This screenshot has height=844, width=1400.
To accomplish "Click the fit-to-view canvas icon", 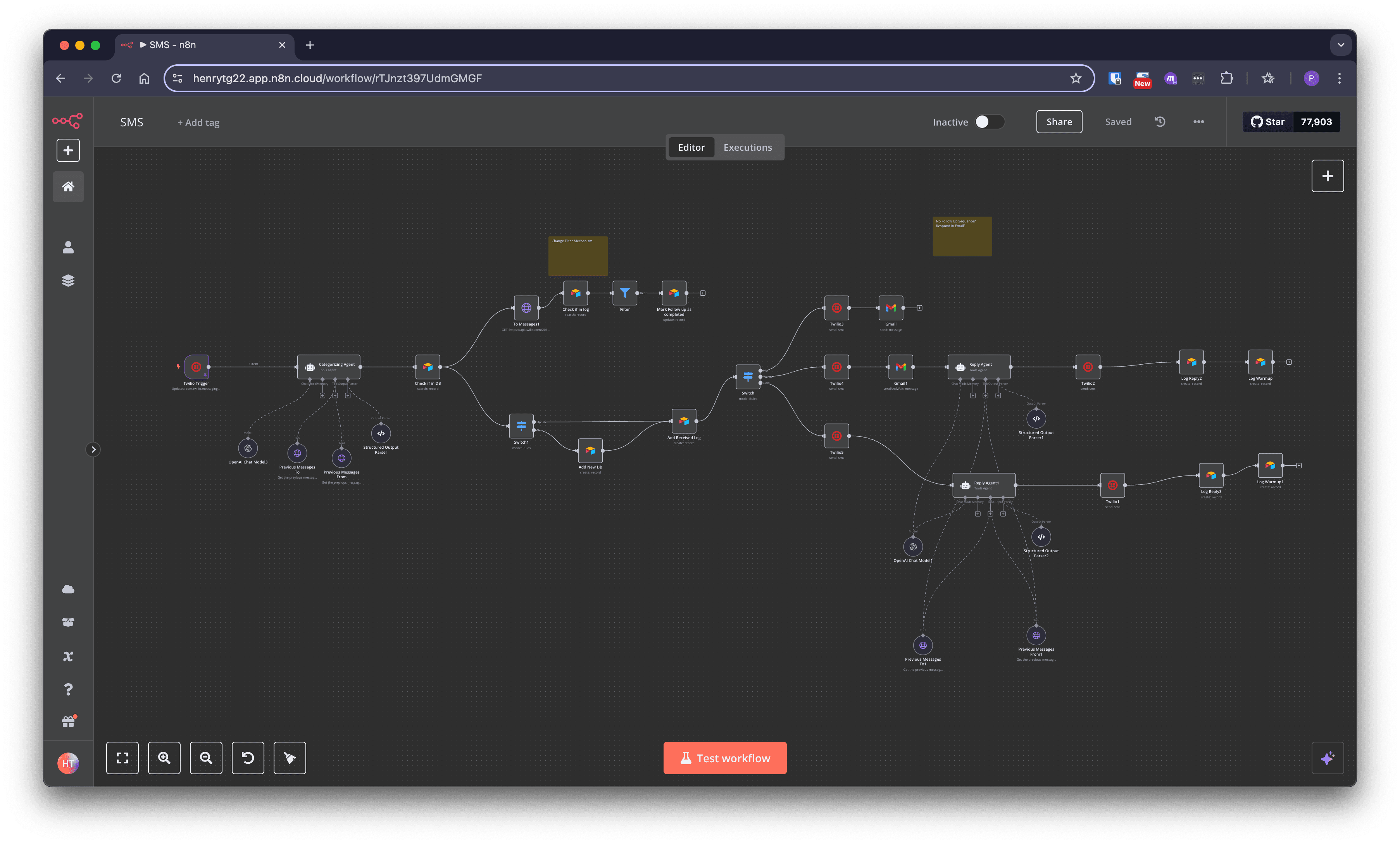I will click(122, 758).
